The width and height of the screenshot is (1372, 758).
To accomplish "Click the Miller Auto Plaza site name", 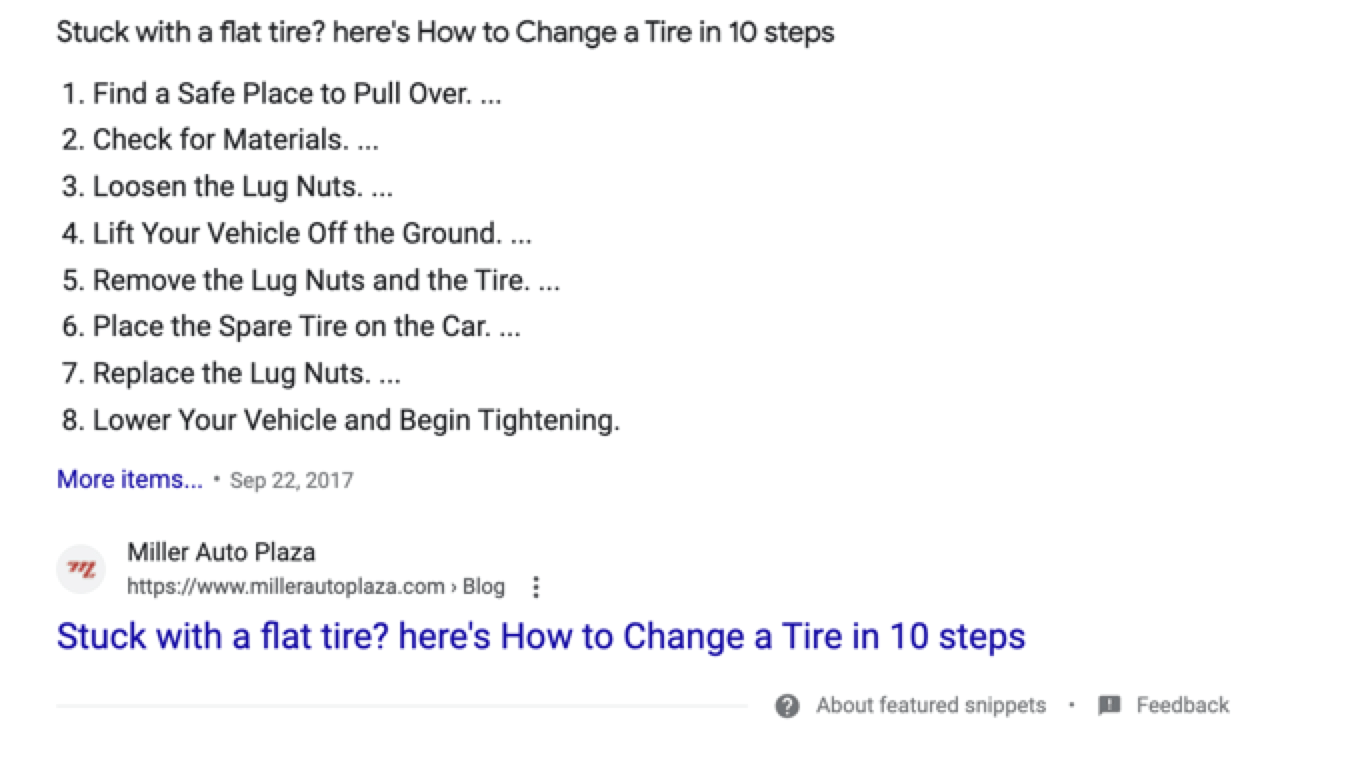I will pyautogui.click(x=221, y=552).
